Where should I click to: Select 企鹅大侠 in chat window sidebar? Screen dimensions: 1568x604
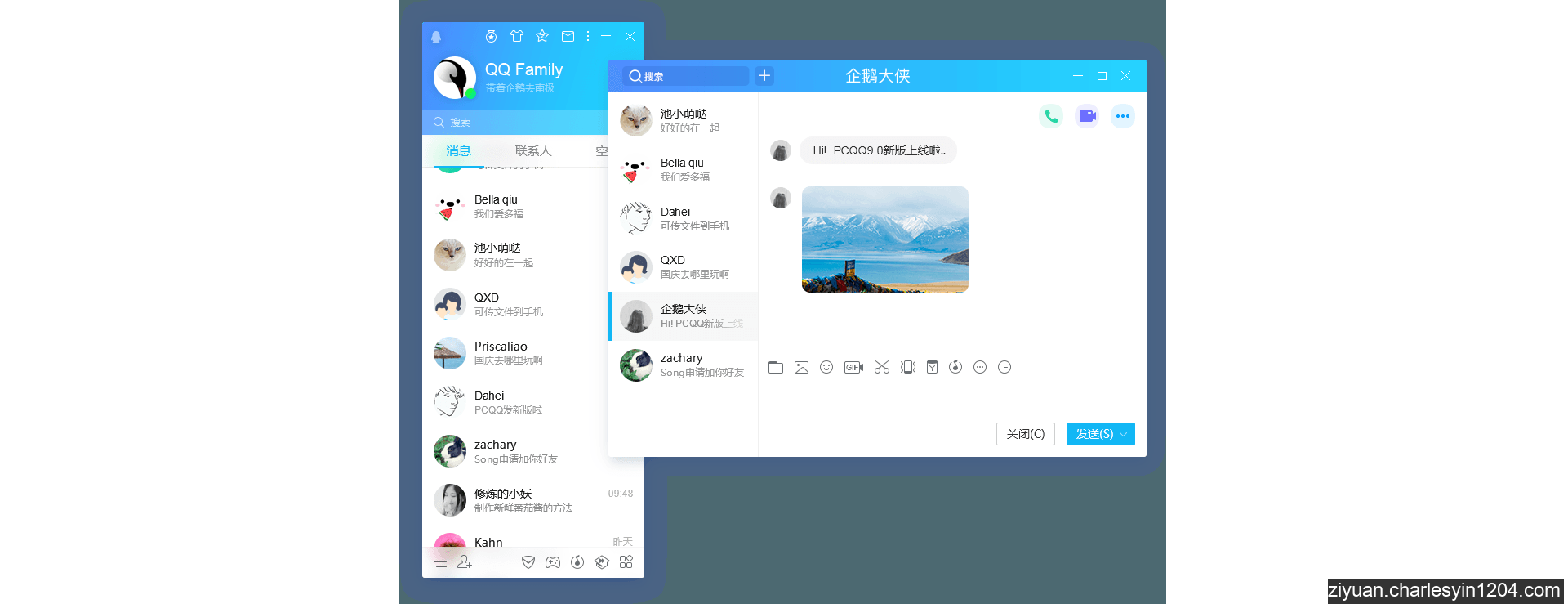click(684, 316)
